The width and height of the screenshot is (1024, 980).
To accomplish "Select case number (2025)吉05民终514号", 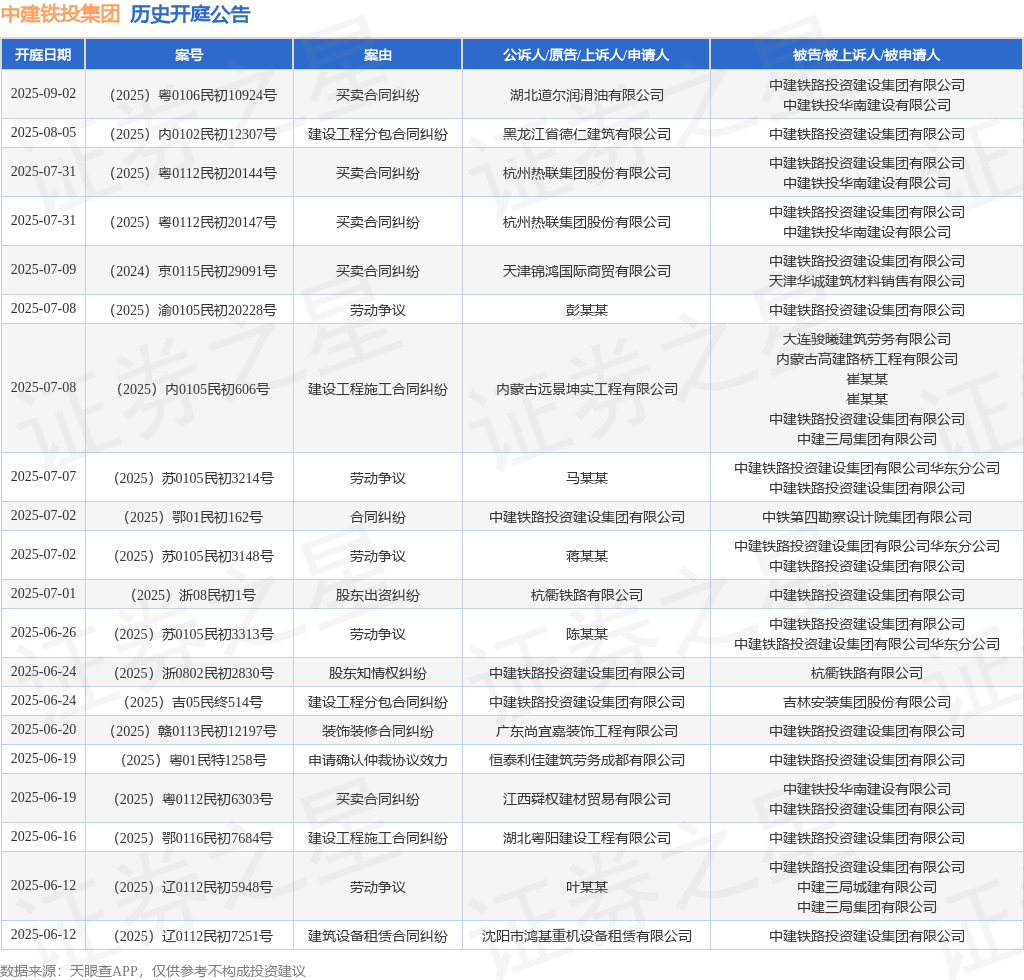I will point(193,702).
